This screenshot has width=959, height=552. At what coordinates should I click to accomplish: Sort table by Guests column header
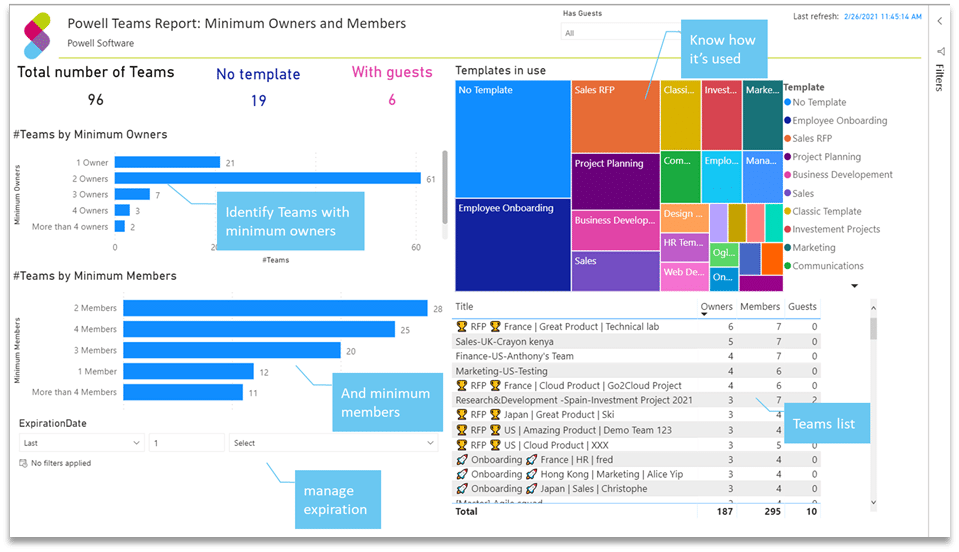[x=802, y=306]
